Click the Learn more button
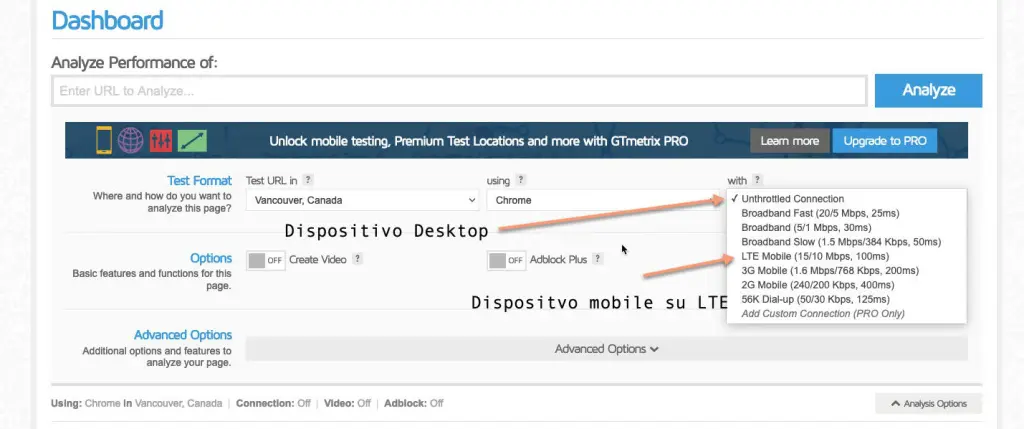This screenshot has width=1024, height=429. click(x=790, y=140)
